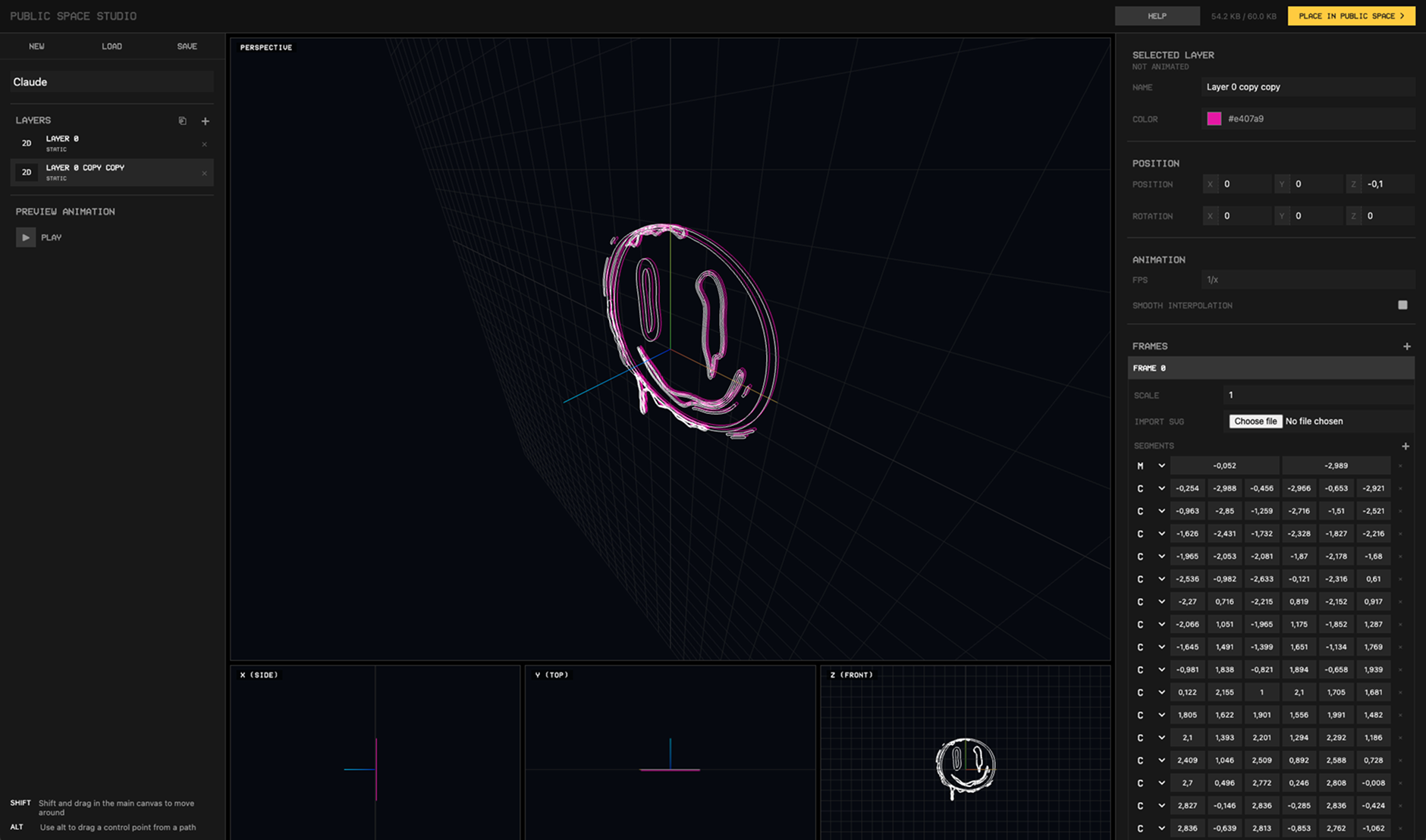Add a new segment with plus icon
Viewport: 1426px width, 840px height.
[x=1405, y=447]
